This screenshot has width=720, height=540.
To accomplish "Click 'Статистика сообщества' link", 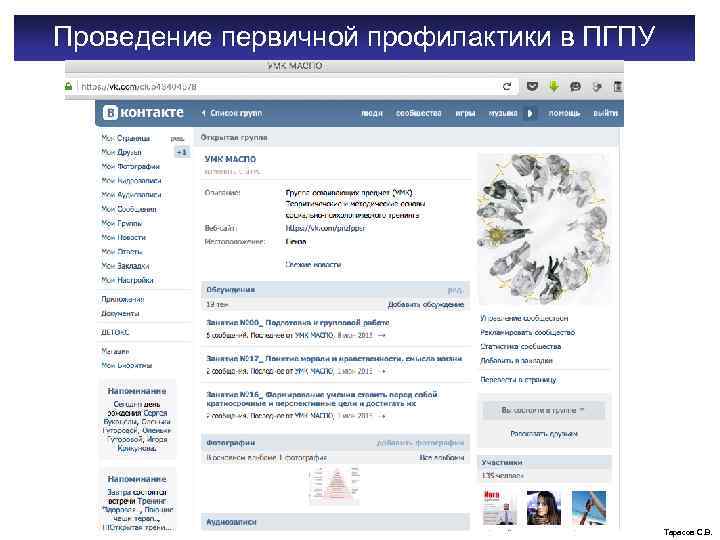I will point(521,347).
